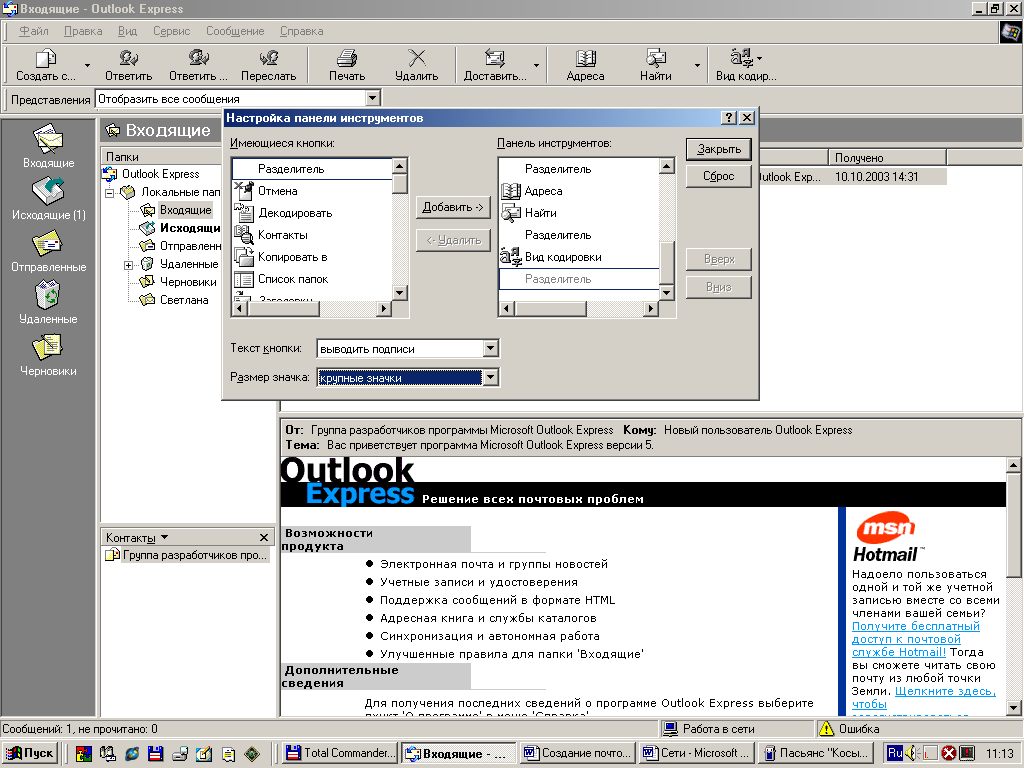1024x768 pixels.
Task: Open the Представления view dropdown
Action: 372,99
